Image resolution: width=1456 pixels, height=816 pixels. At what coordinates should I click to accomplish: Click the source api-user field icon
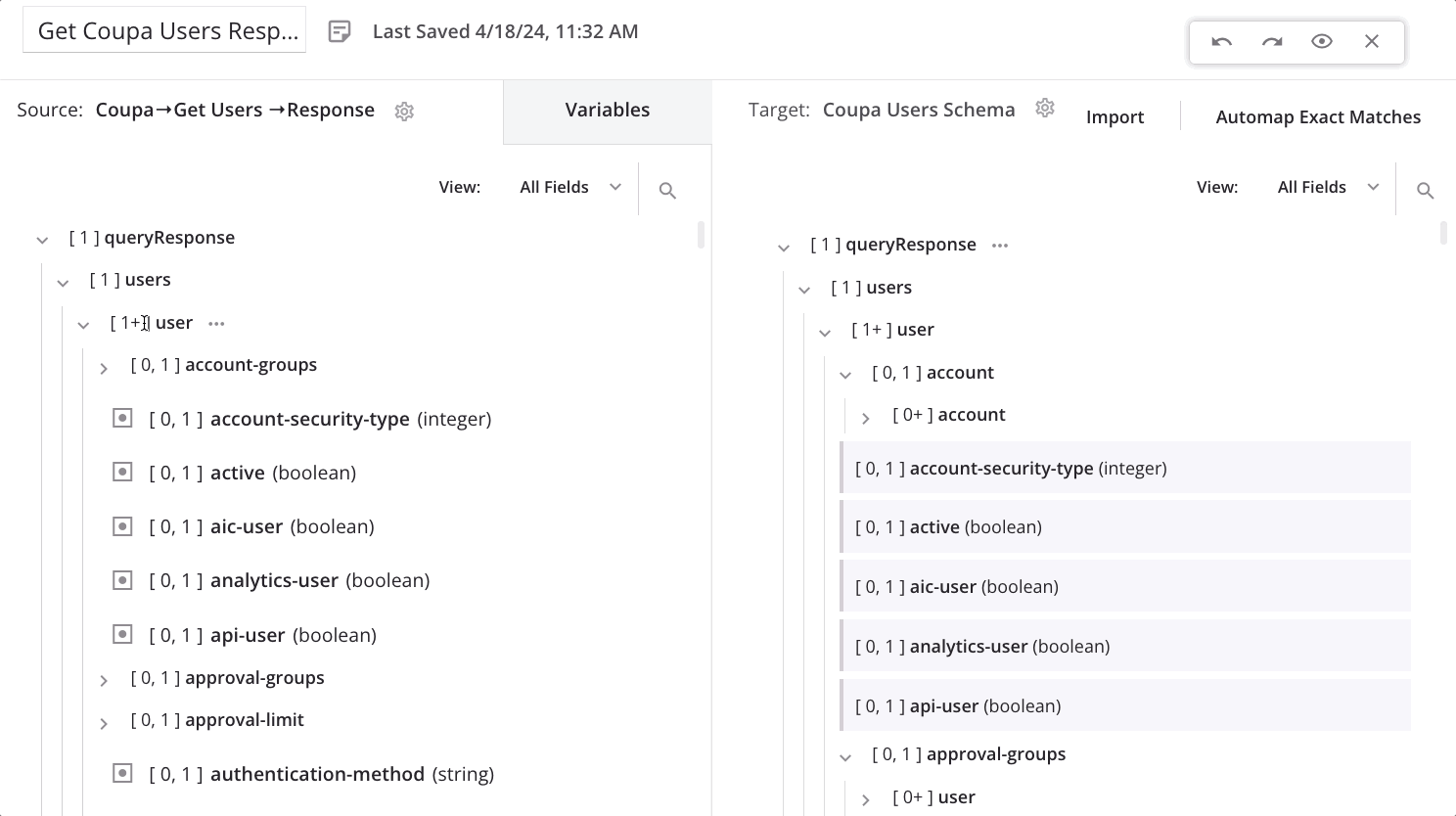click(x=122, y=635)
